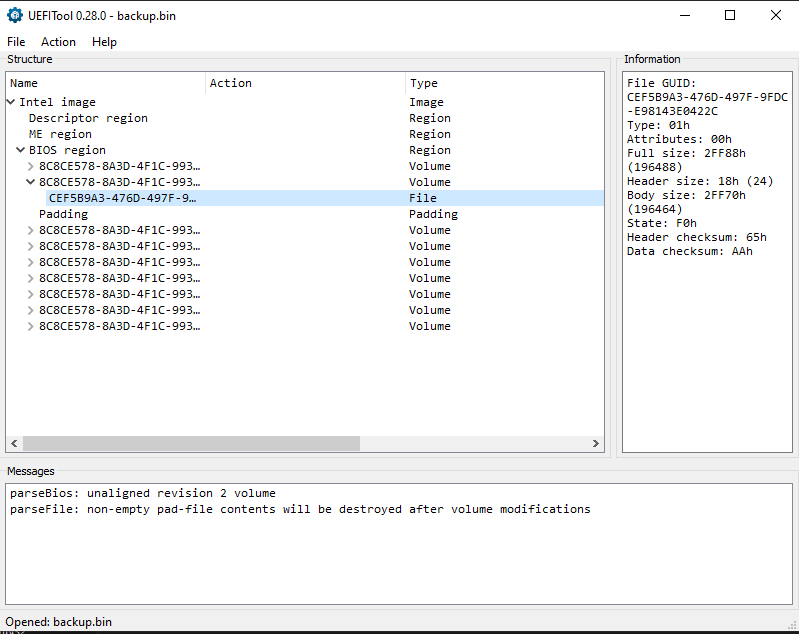Click the 'Type: 01h' line in Information
799x634 pixels.
point(658,125)
